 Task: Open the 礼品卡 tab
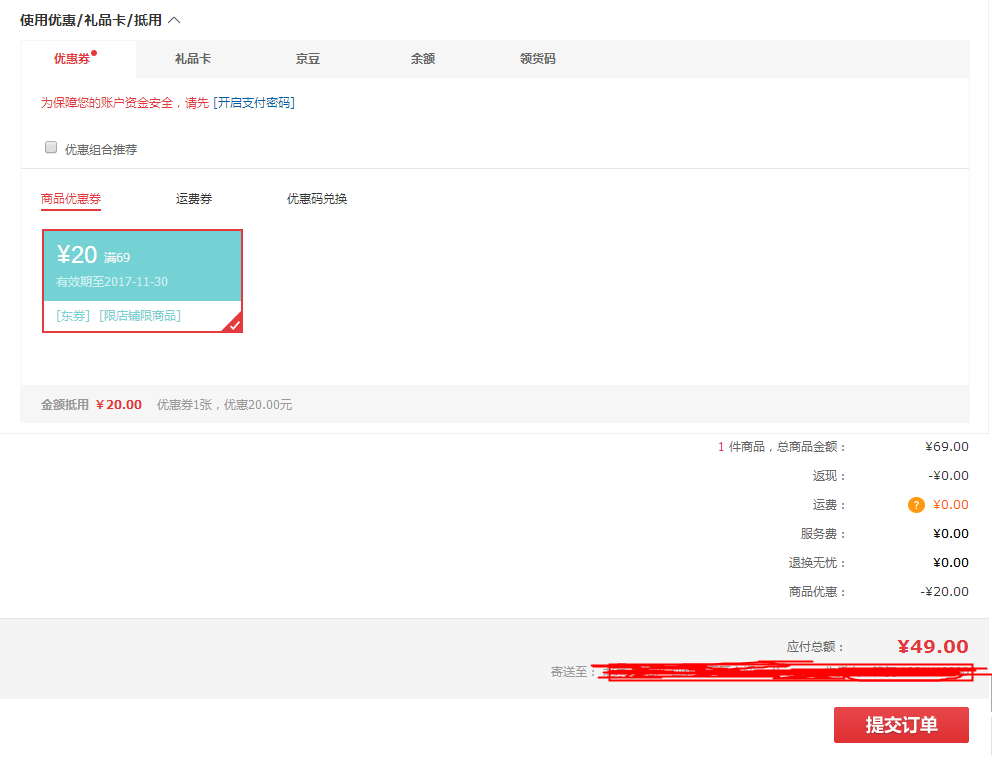(x=192, y=59)
